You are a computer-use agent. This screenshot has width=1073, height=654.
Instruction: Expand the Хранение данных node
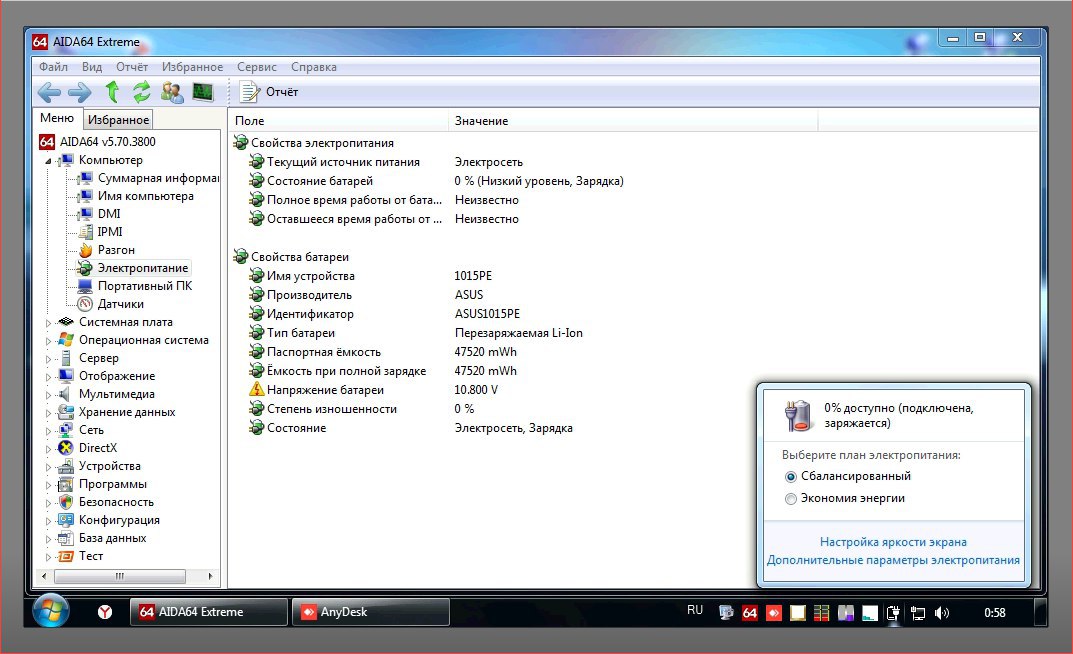pyautogui.click(x=48, y=413)
